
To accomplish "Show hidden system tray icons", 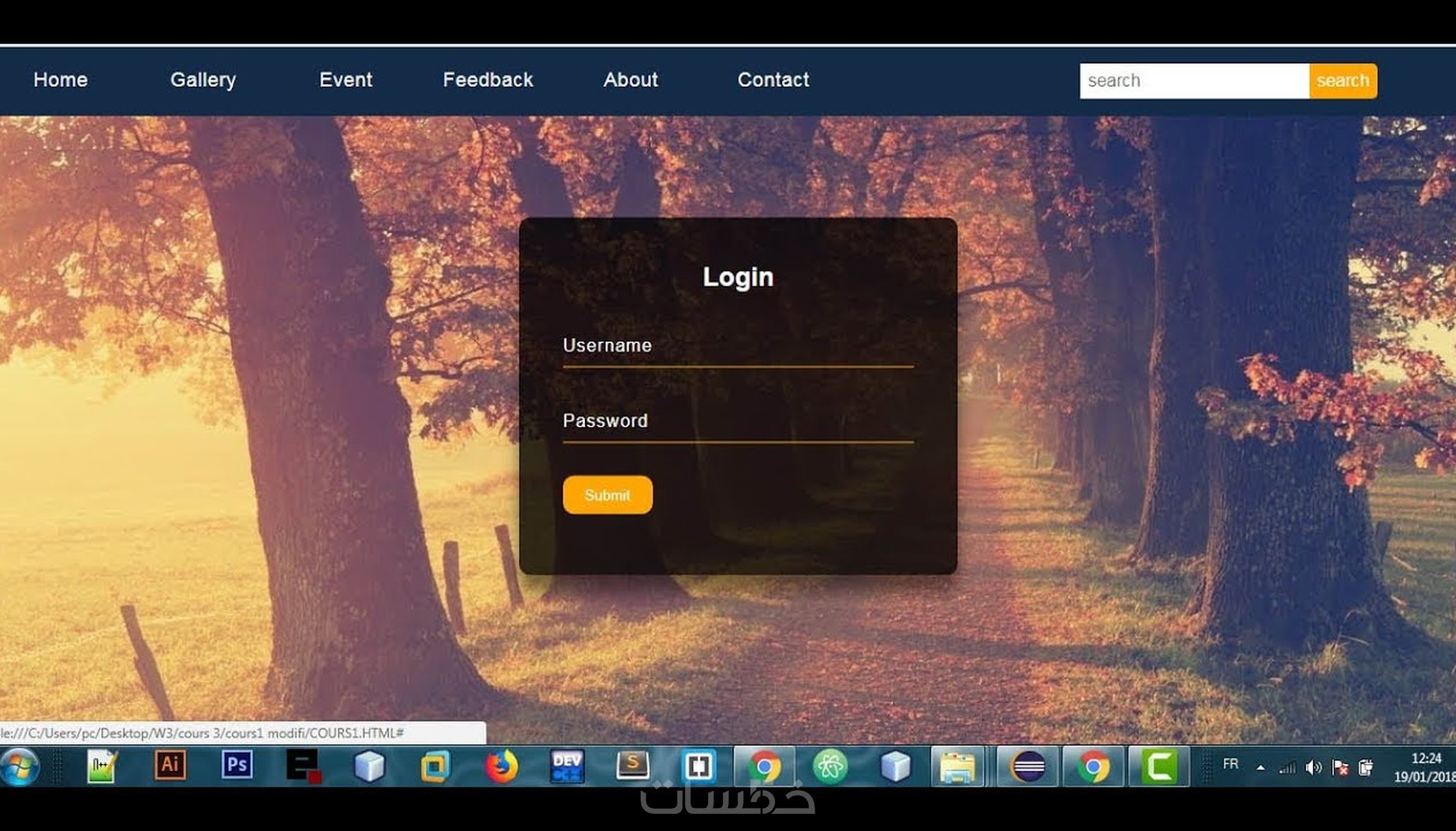I will [1261, 768].
